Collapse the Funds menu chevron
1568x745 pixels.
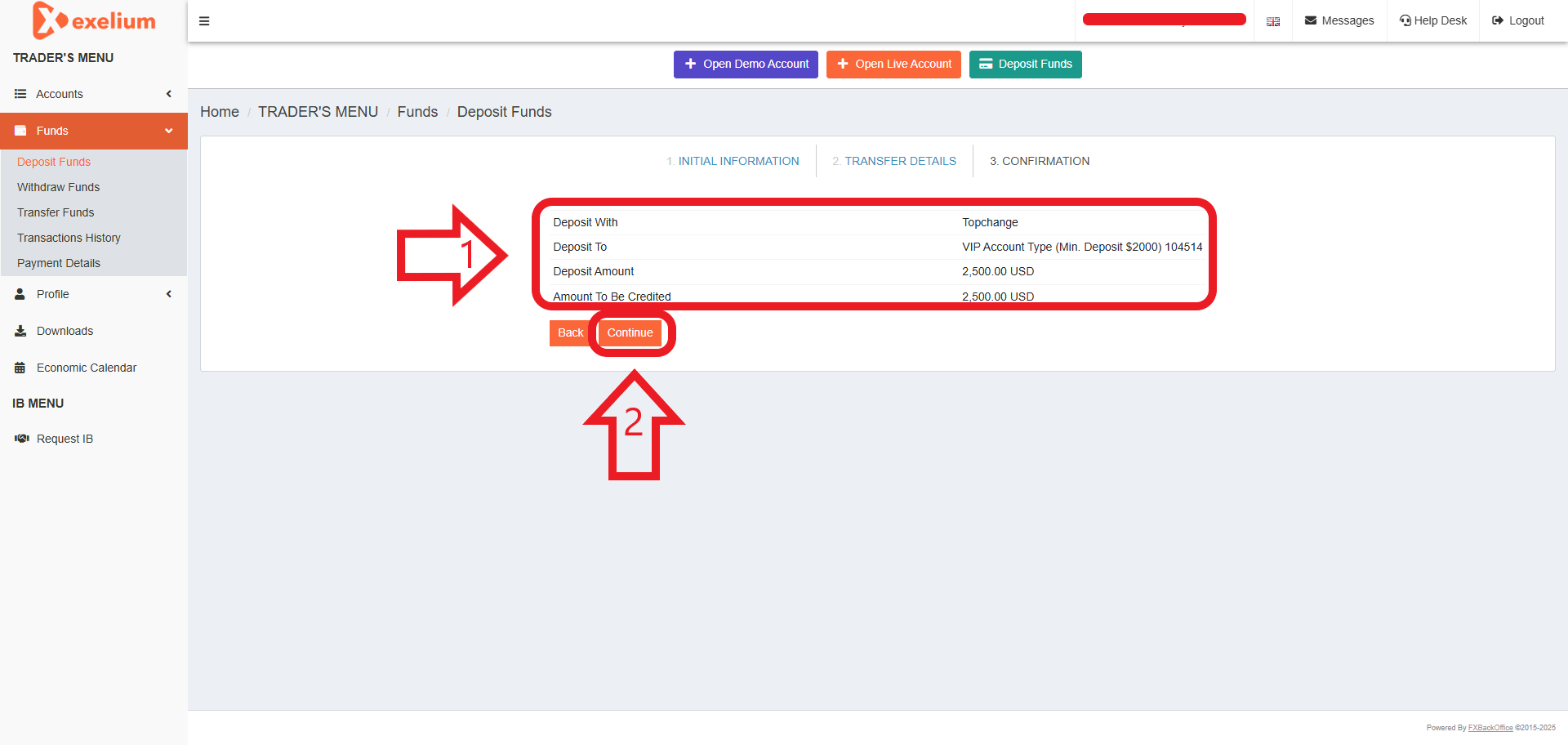pyautogui.click(x=169, y=131)
